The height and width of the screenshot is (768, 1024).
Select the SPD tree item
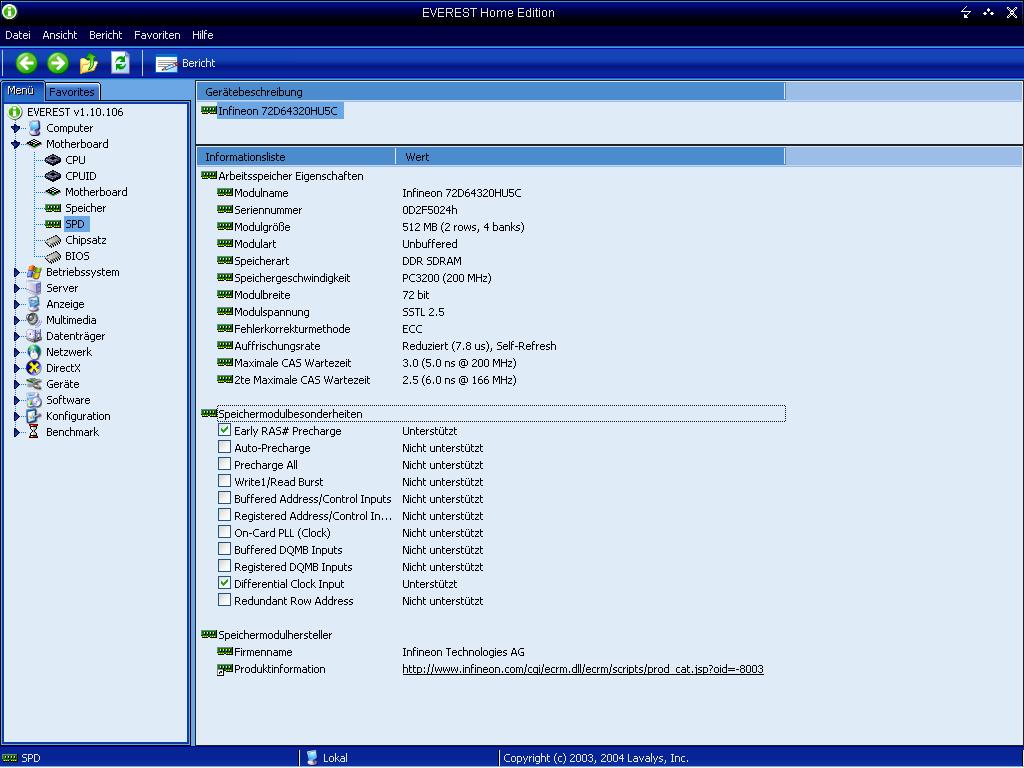coord(74,224)
